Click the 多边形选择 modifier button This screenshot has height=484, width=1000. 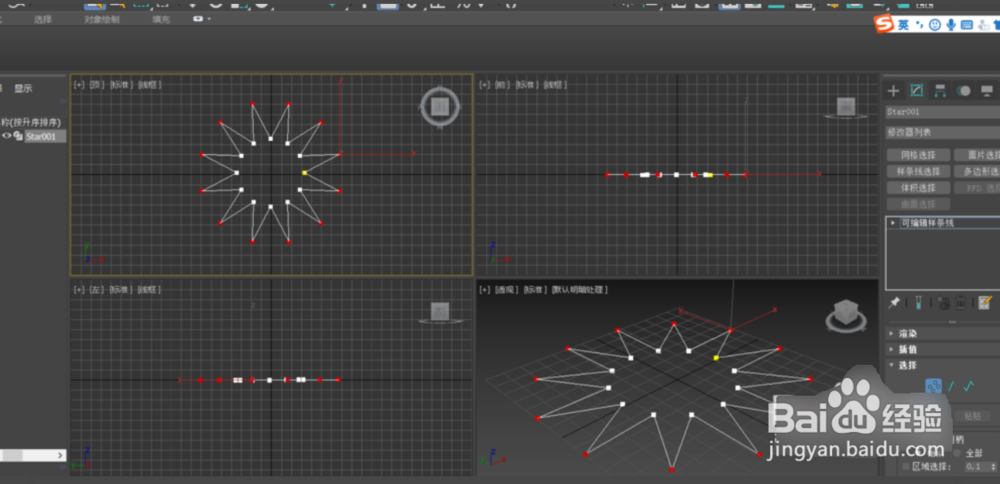pyautogui.click(x=977, y=172)
